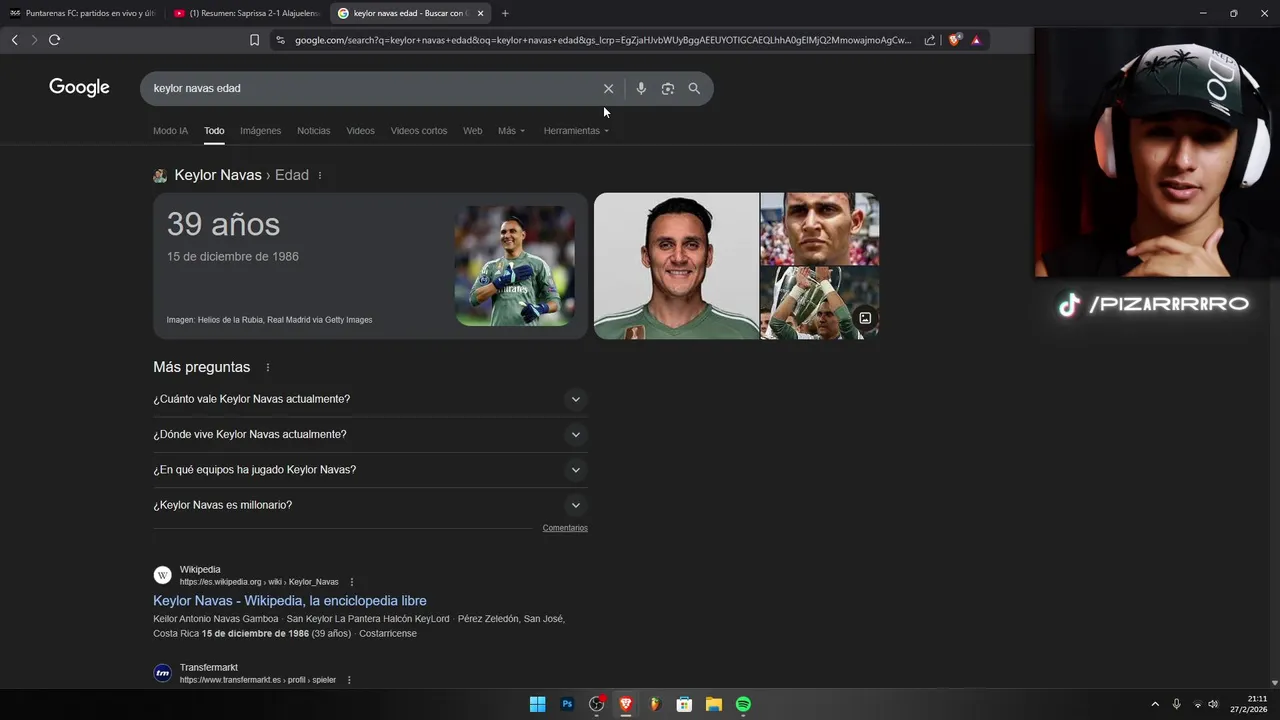The width and height of the screenshot is (1280, 720).
Task: Click the image gallery icon on photo collage
Action: pyautogui.click(x=865, y=318)
